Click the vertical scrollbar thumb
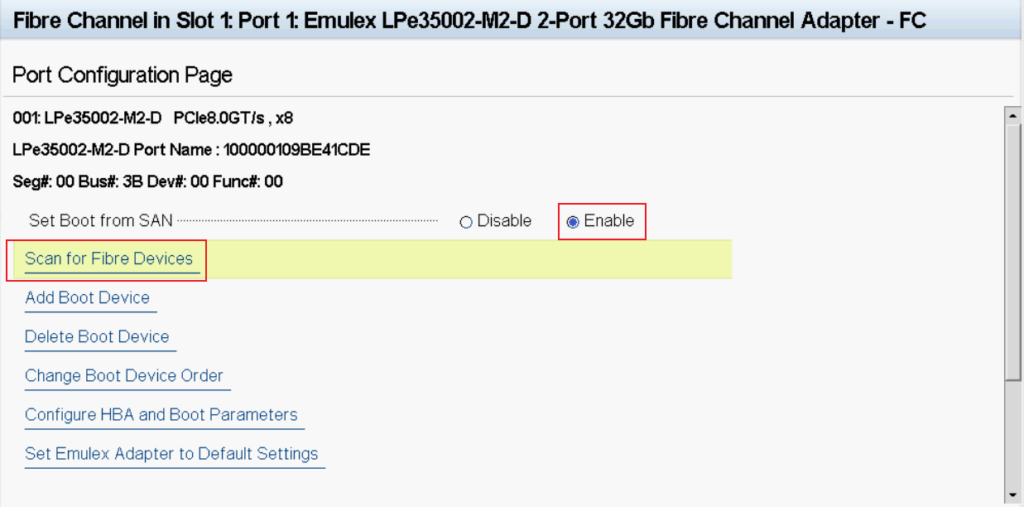The width and height of the screenshot is (1024, 507). [1011, 250]
